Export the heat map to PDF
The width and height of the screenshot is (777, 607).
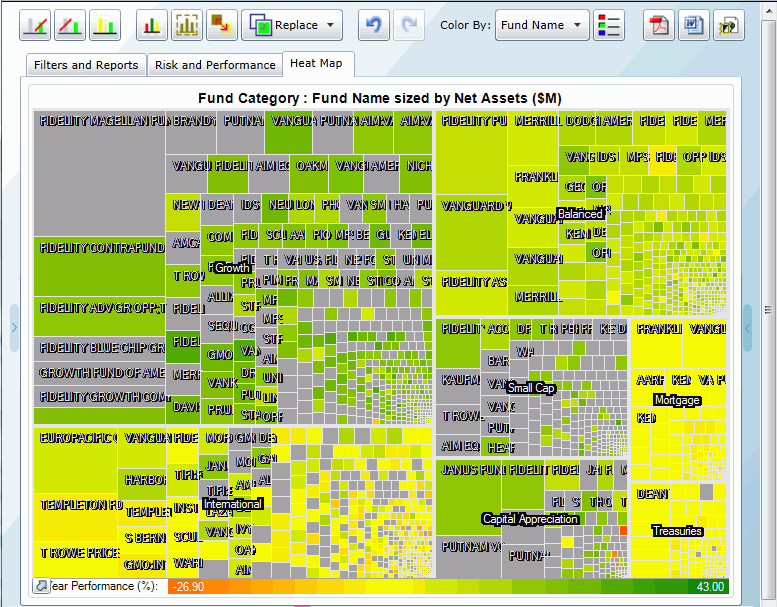(659, 25)
